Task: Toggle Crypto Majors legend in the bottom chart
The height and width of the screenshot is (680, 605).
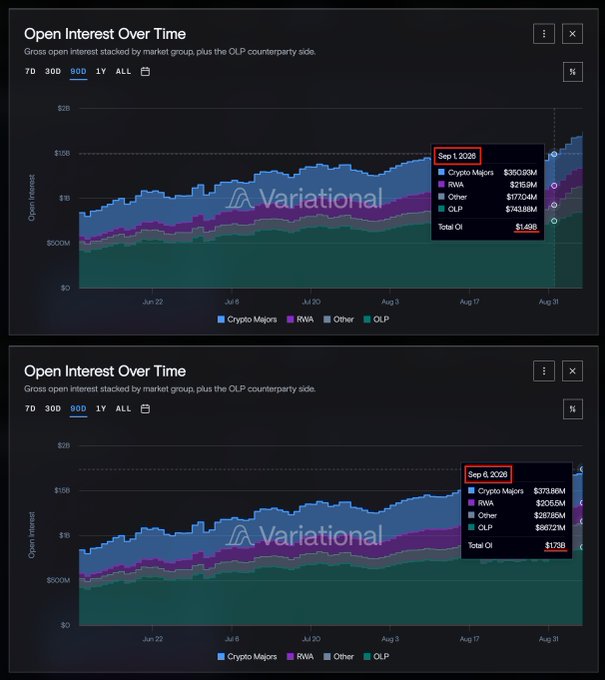Action: click(x=247, y=657)
